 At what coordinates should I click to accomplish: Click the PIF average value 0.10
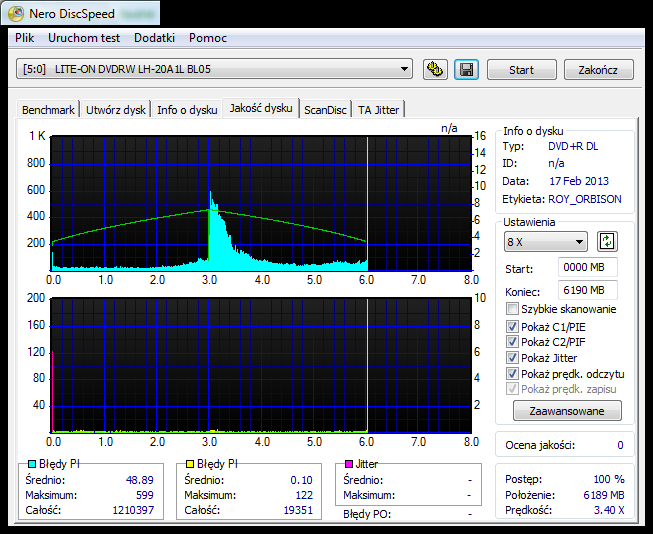302,480
